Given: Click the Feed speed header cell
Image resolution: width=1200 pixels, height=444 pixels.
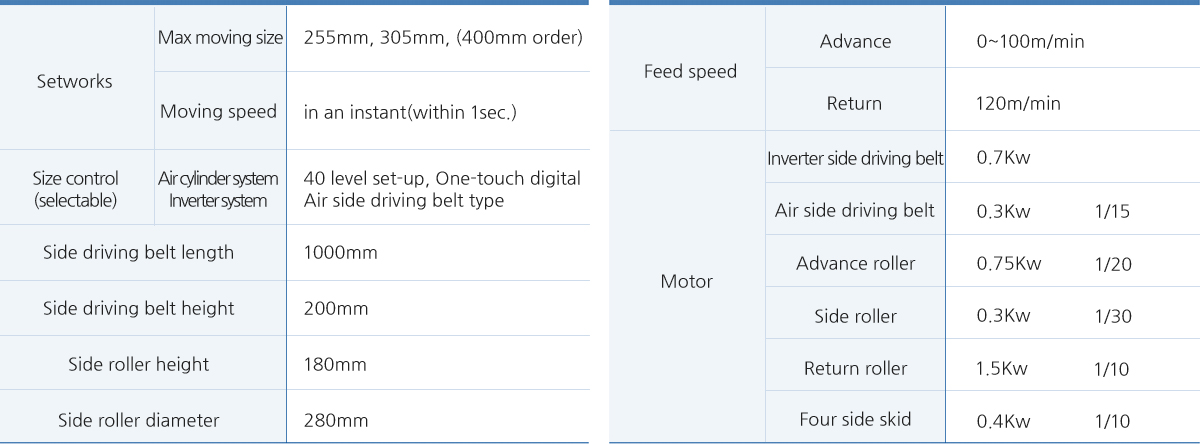Looking at the screenshot, I should pyautogui.click(x=690, y=72).
